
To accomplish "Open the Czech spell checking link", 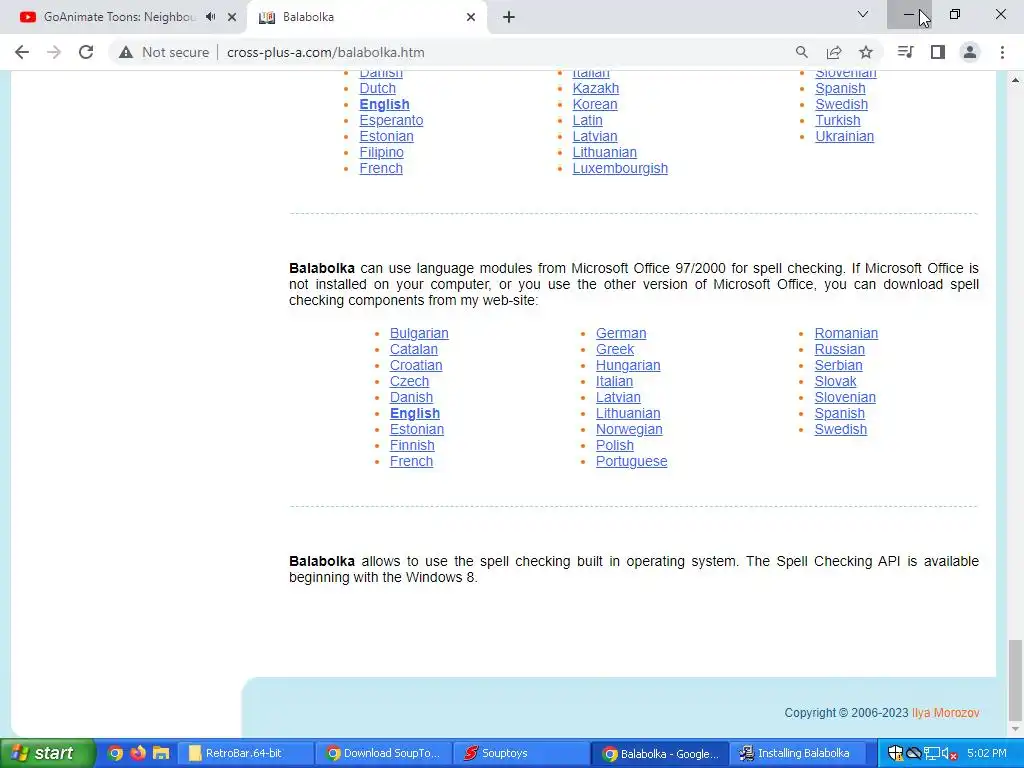I will [409, 381].
